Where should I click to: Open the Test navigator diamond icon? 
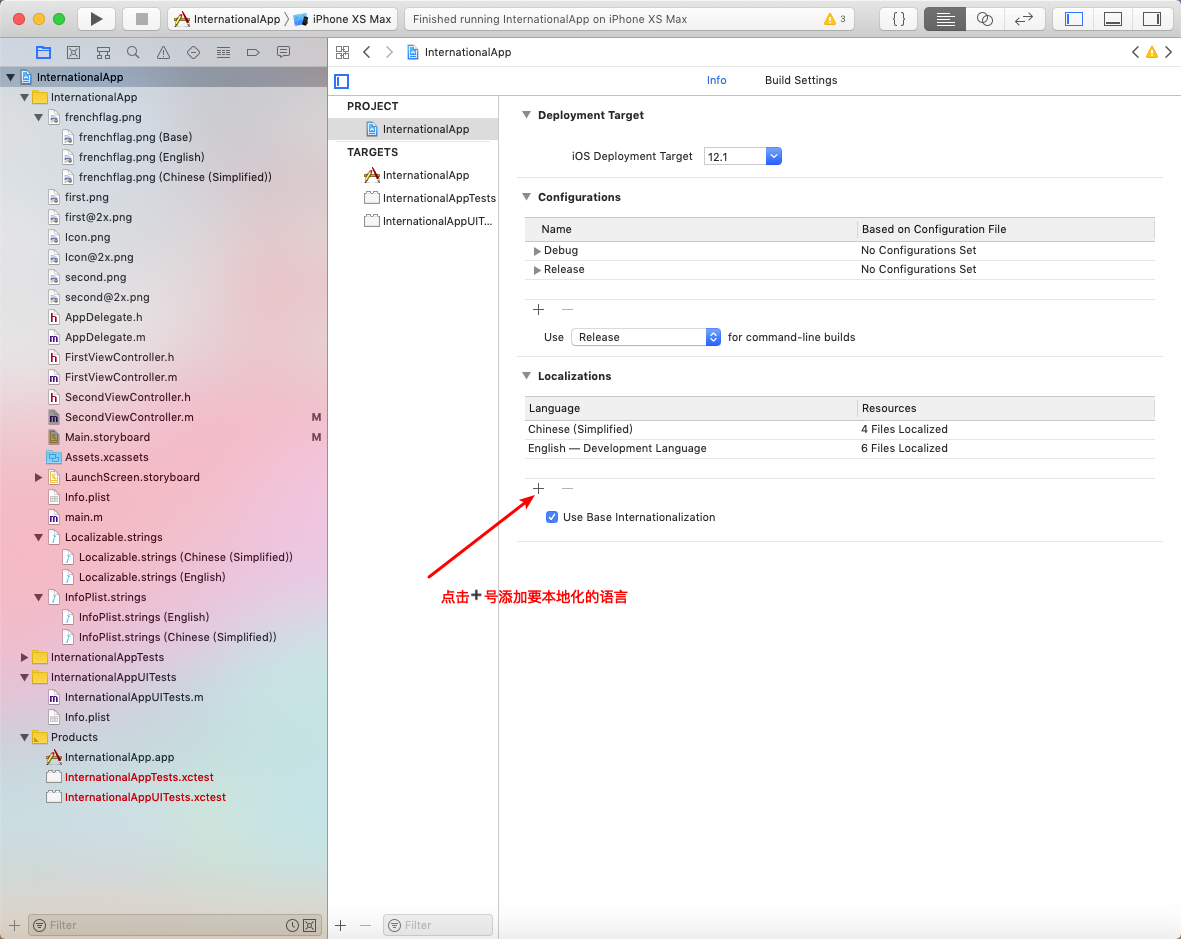[194, 52]
